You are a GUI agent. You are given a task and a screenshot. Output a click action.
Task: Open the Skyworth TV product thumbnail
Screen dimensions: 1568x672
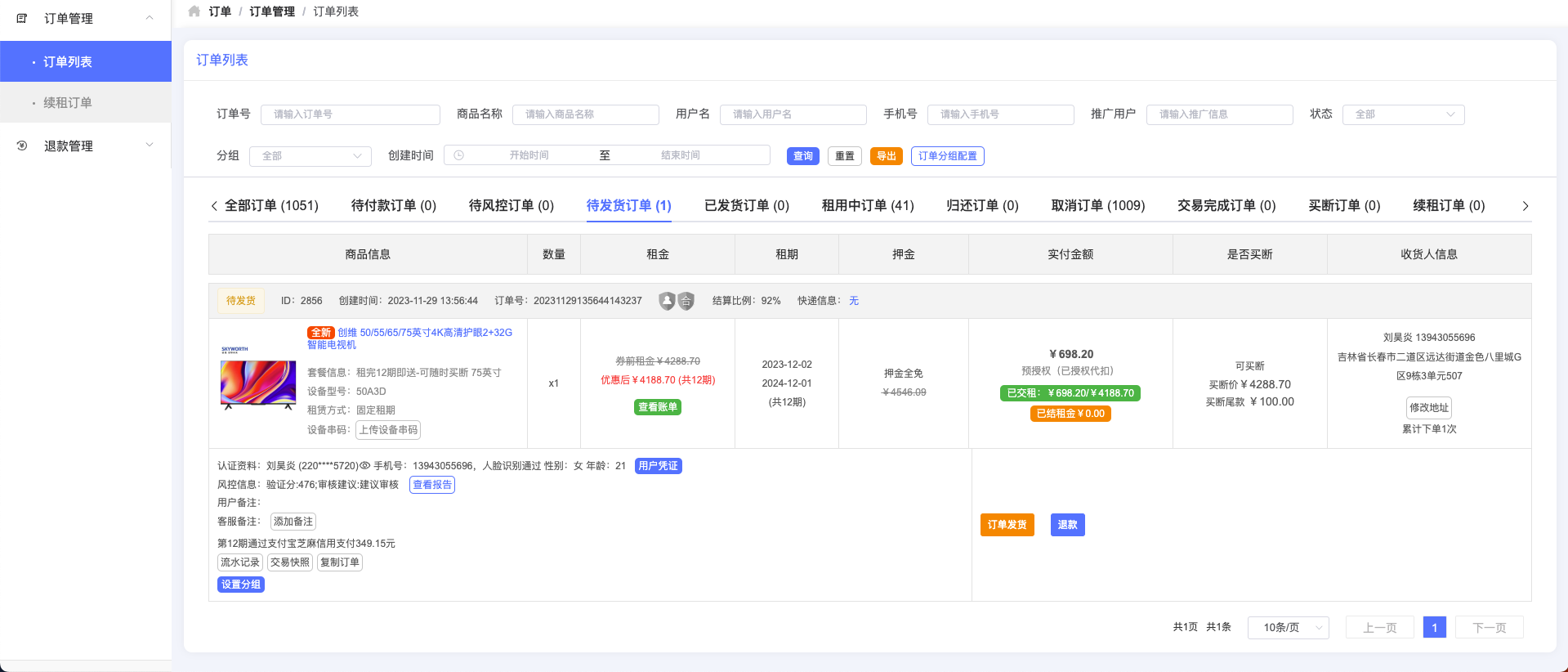pos(258,378)
